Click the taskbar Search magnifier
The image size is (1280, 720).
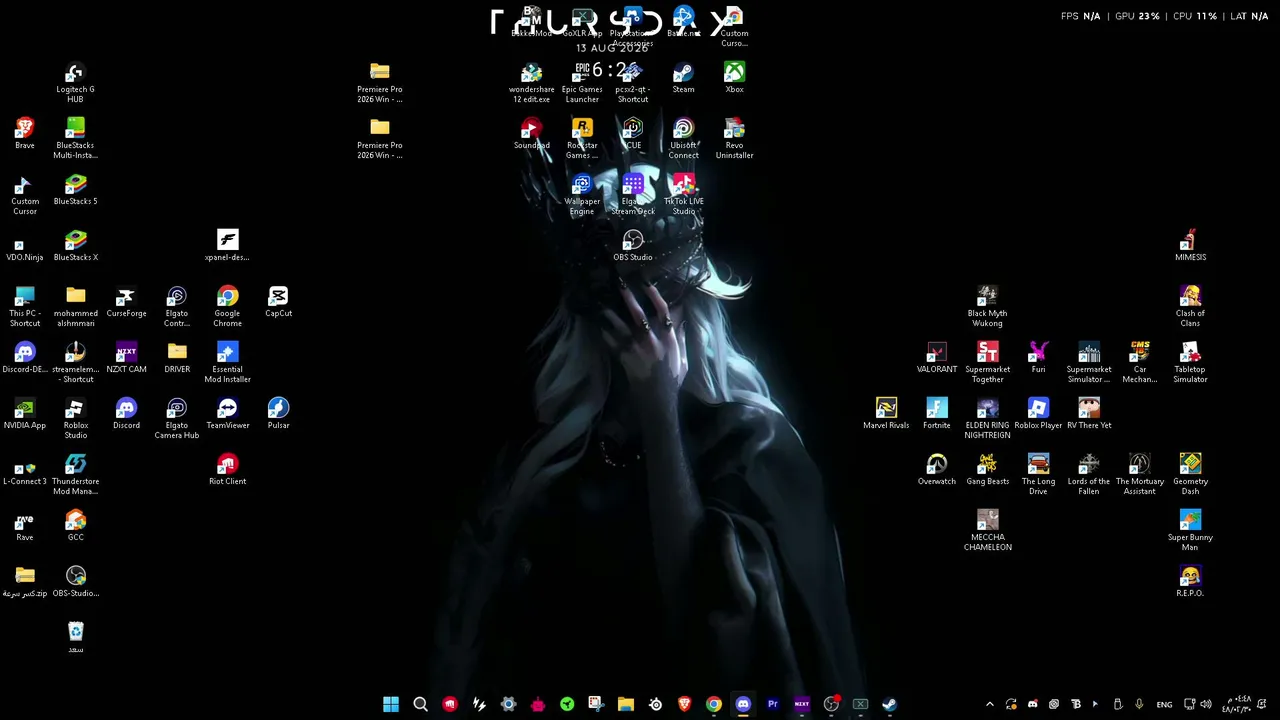coord(420,704)
